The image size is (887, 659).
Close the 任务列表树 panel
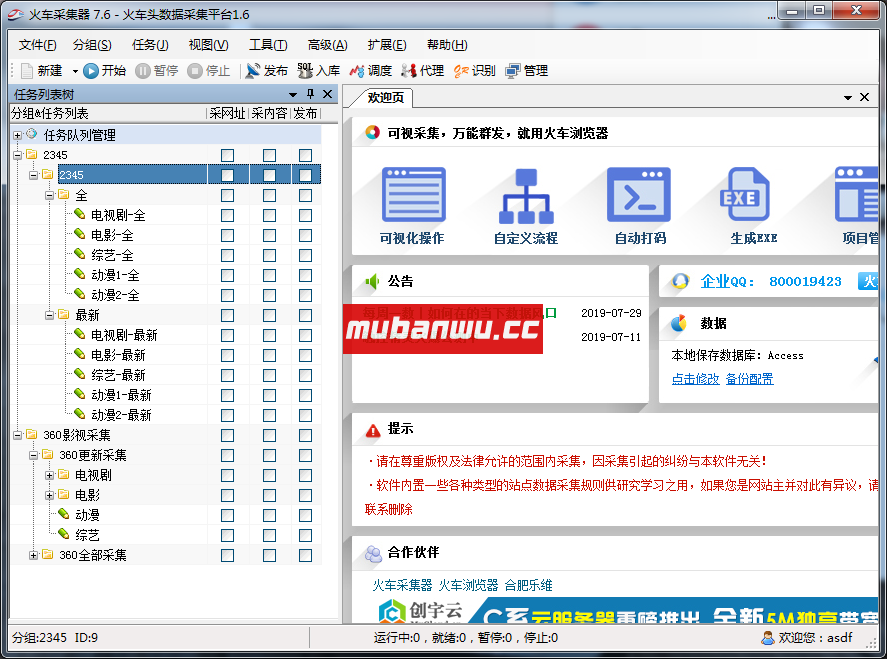327,94
